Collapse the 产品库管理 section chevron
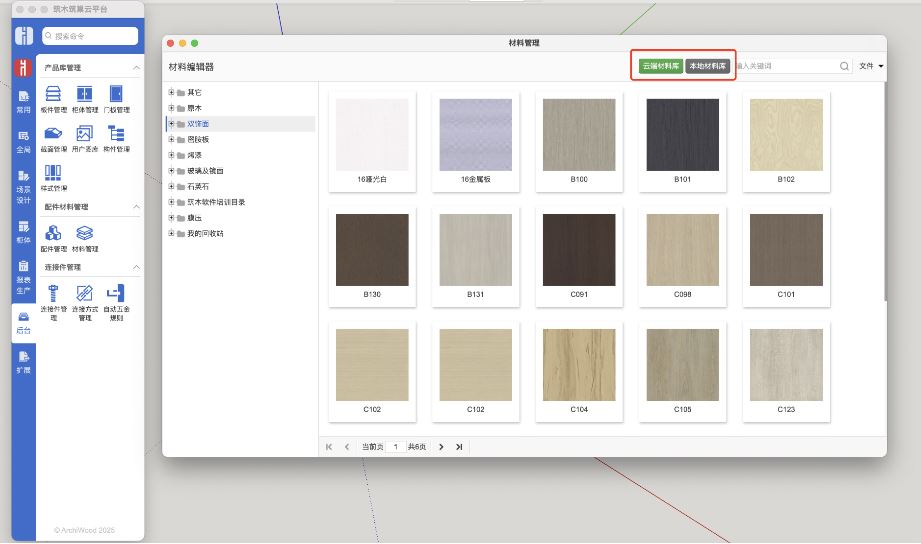The width and height of the screenshot is (921, 544). point(136,68)
